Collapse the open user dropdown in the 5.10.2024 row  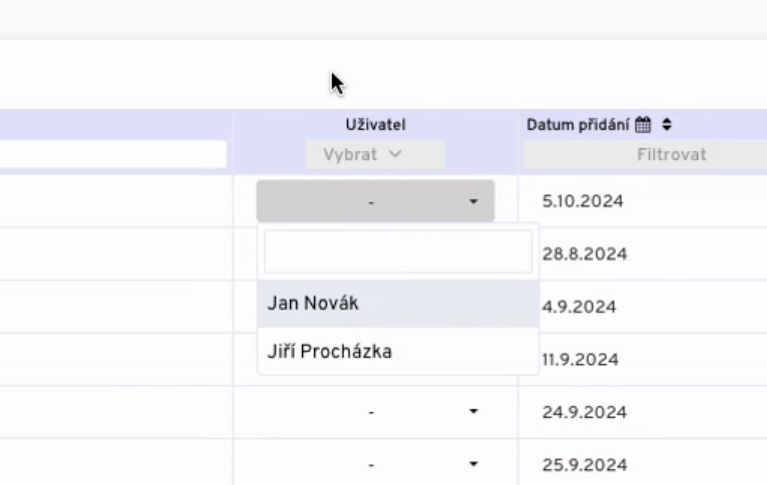[375, 201]
